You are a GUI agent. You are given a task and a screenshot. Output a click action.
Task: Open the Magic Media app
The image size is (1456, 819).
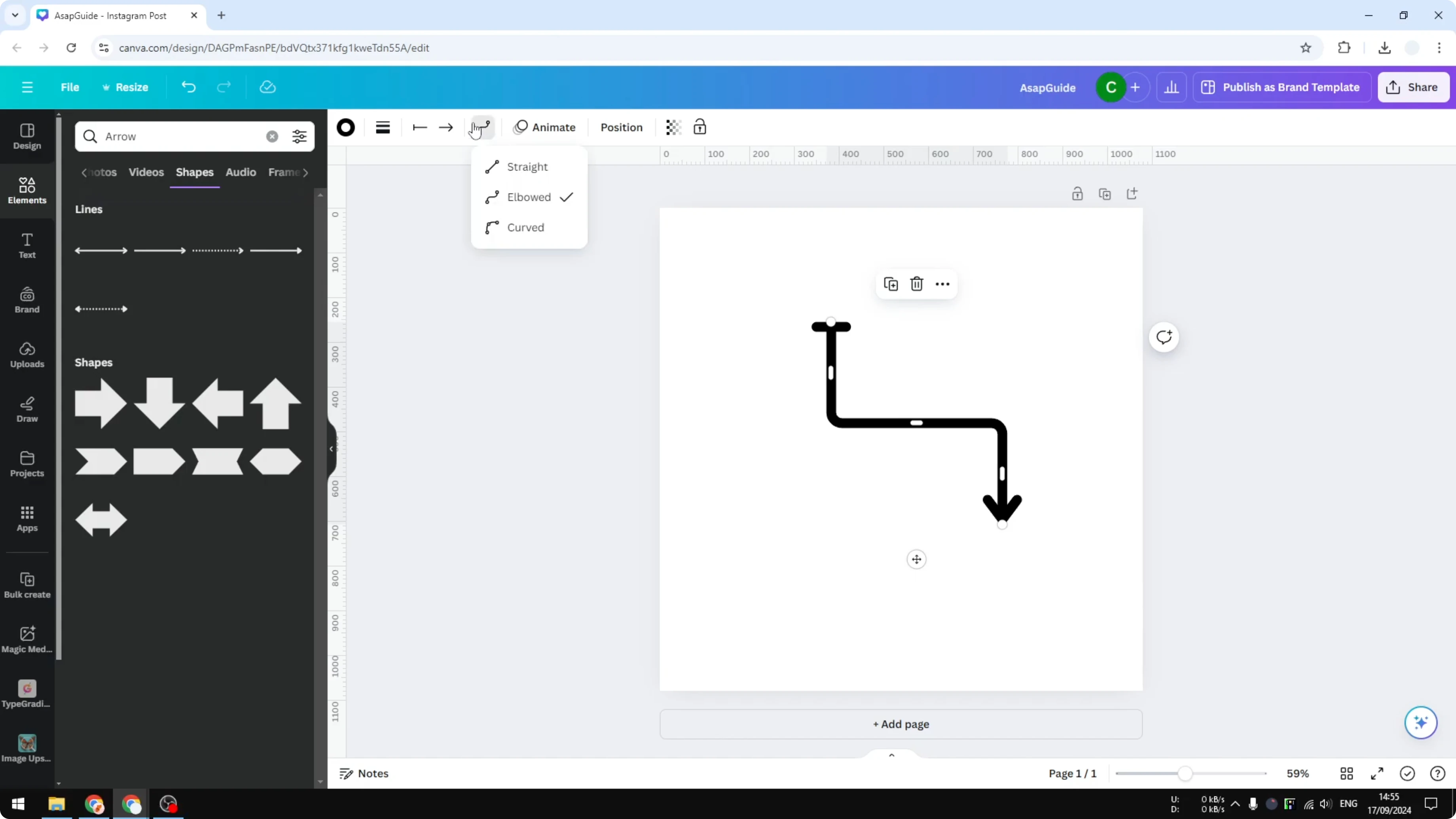pos(27,640)
